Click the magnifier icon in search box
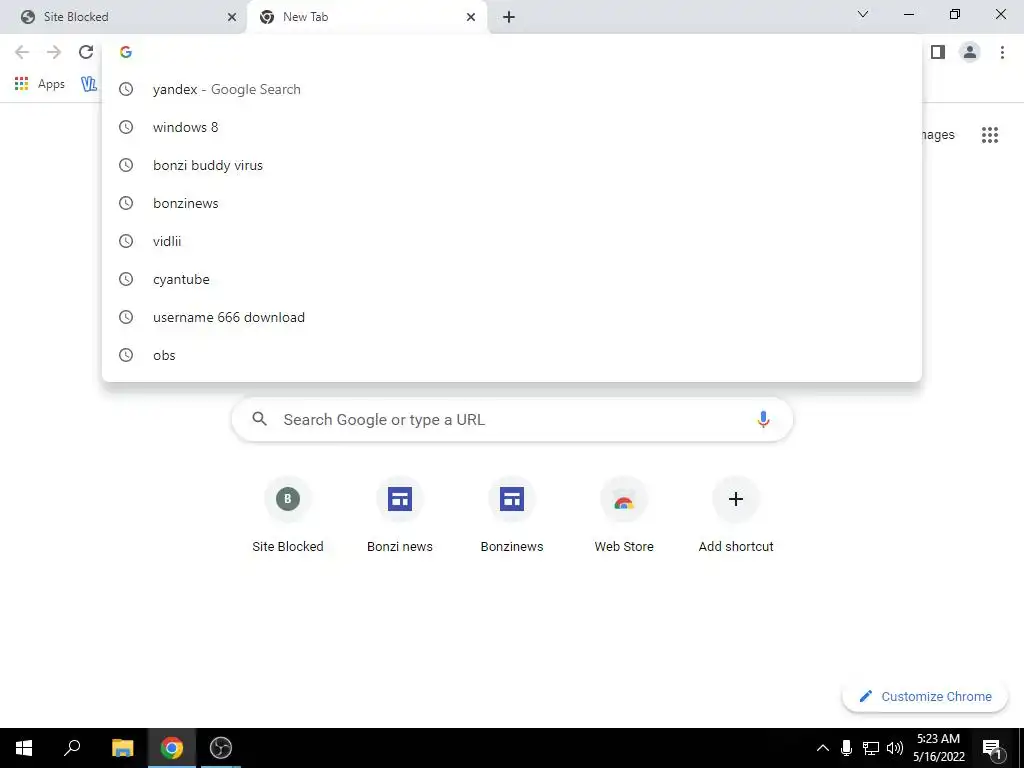This screenshot has width=1024, height=768. (260, 419)
